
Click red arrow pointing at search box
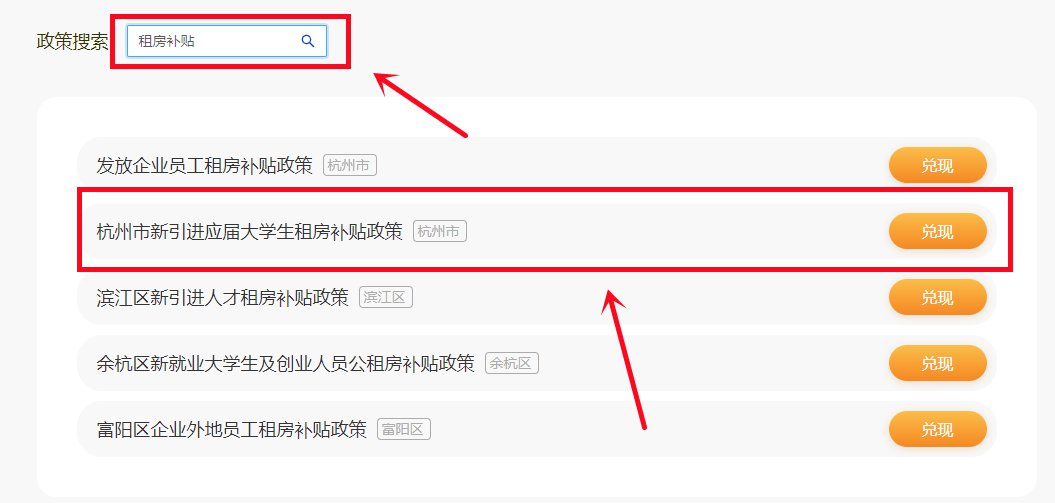(x=420, y=105)
